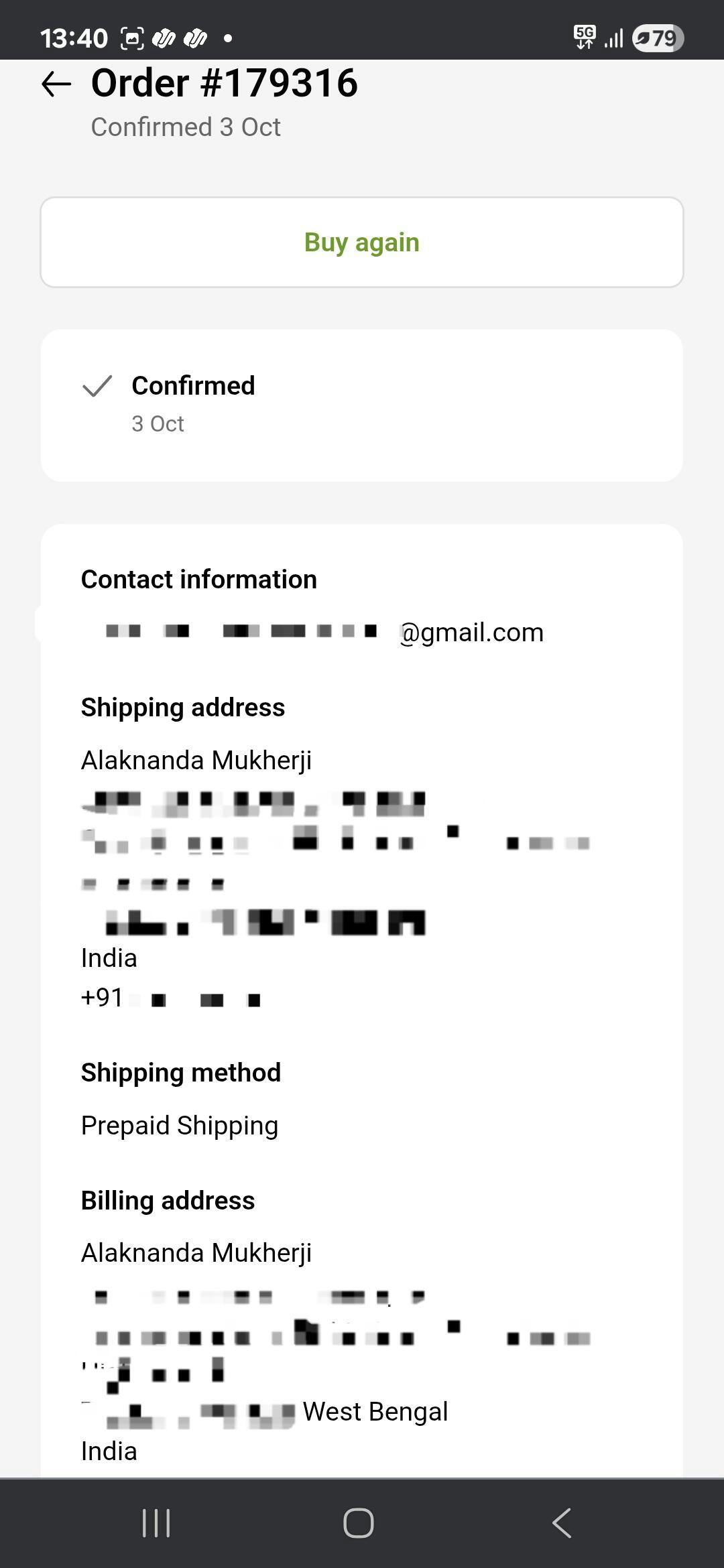Screen dimensions: 724x1568
Task: Tap the status bar clock showing 13:40
Action: pos(74,38)
